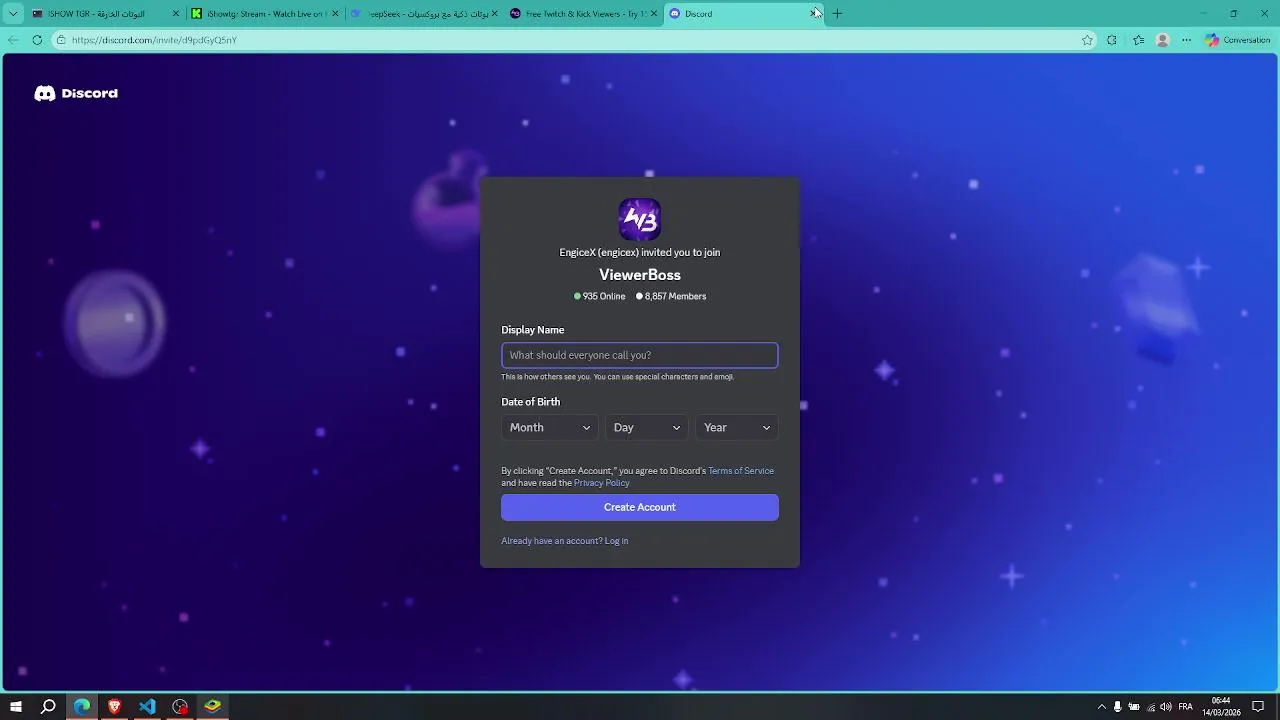
Task: Click the Discord logo in the page header
Action: (76, 93)
